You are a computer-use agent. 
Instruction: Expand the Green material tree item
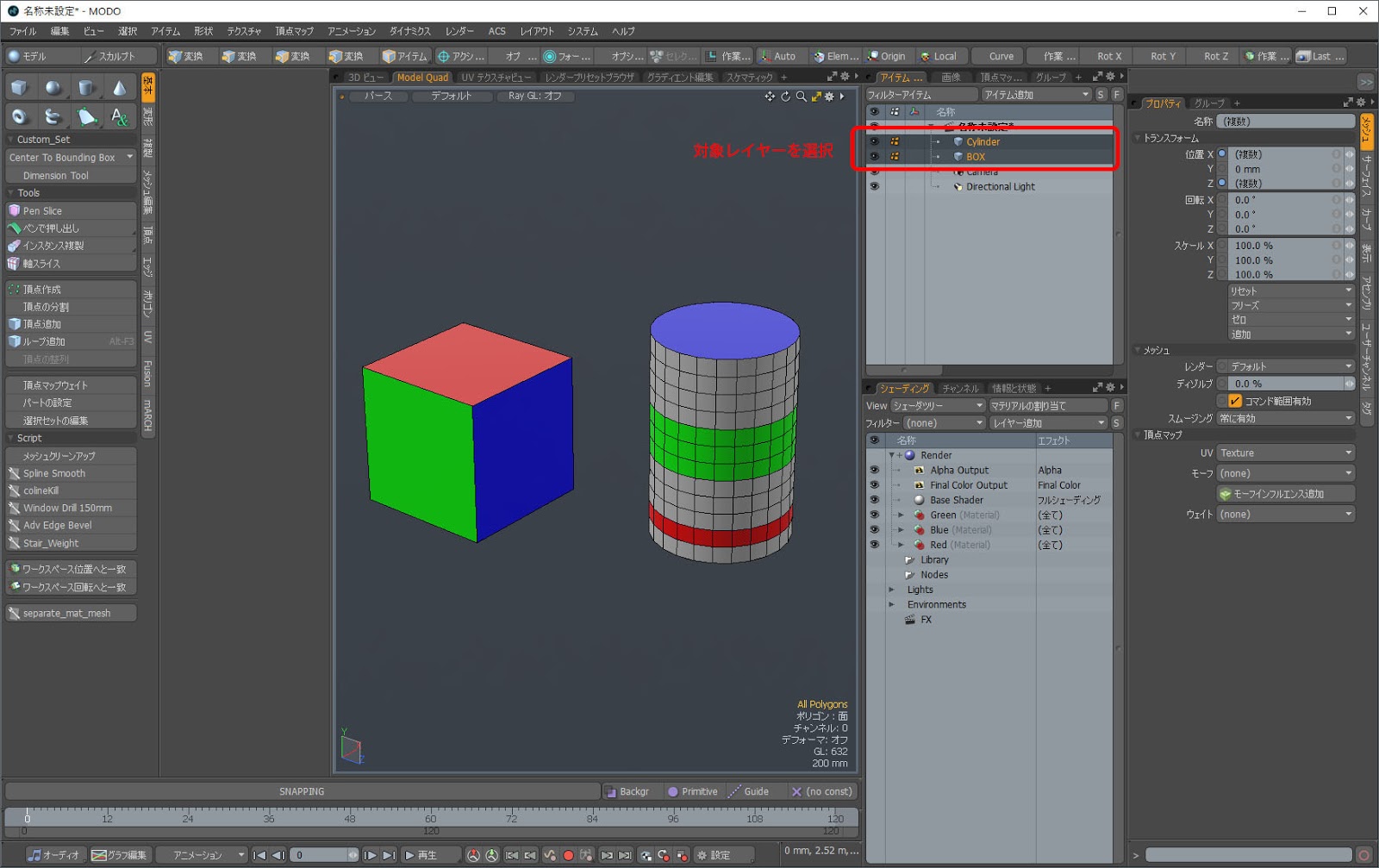(x=901, y=515)
